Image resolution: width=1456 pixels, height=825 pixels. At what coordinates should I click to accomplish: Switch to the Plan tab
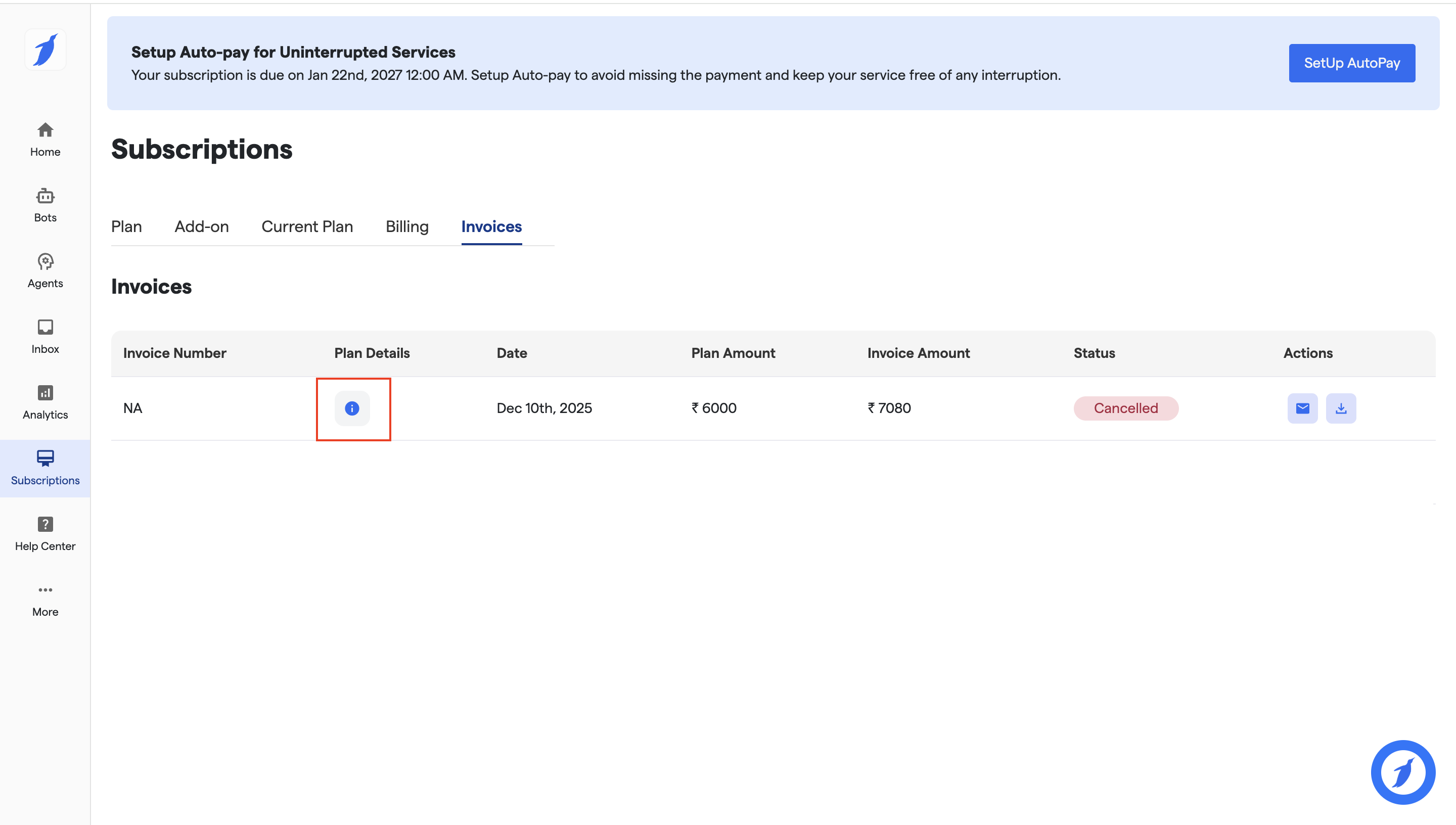(126, 226)
